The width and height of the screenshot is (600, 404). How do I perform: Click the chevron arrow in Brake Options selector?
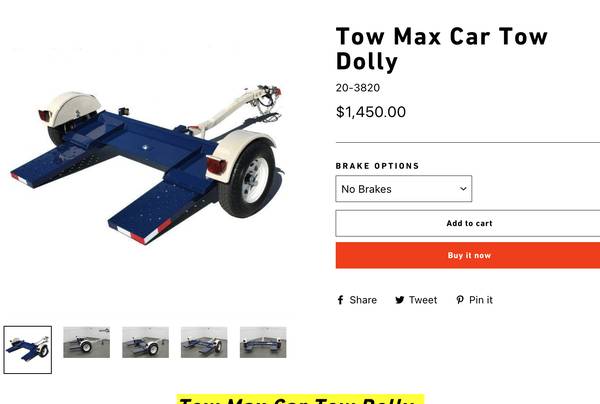pos(463,189)
